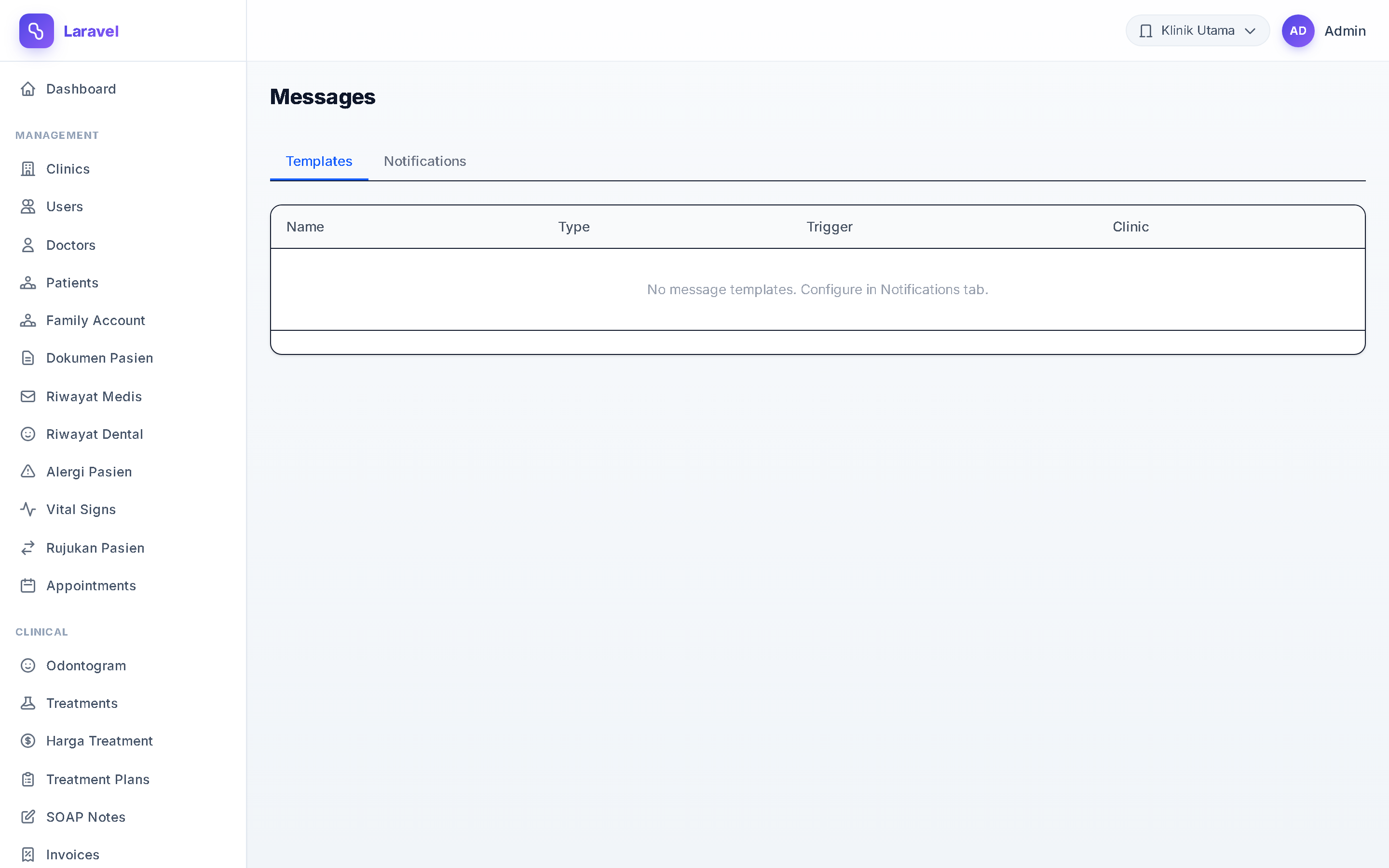Click the Harga Treatment dollar icon
Screen dimensions: 1389x868
pos(28,741)
